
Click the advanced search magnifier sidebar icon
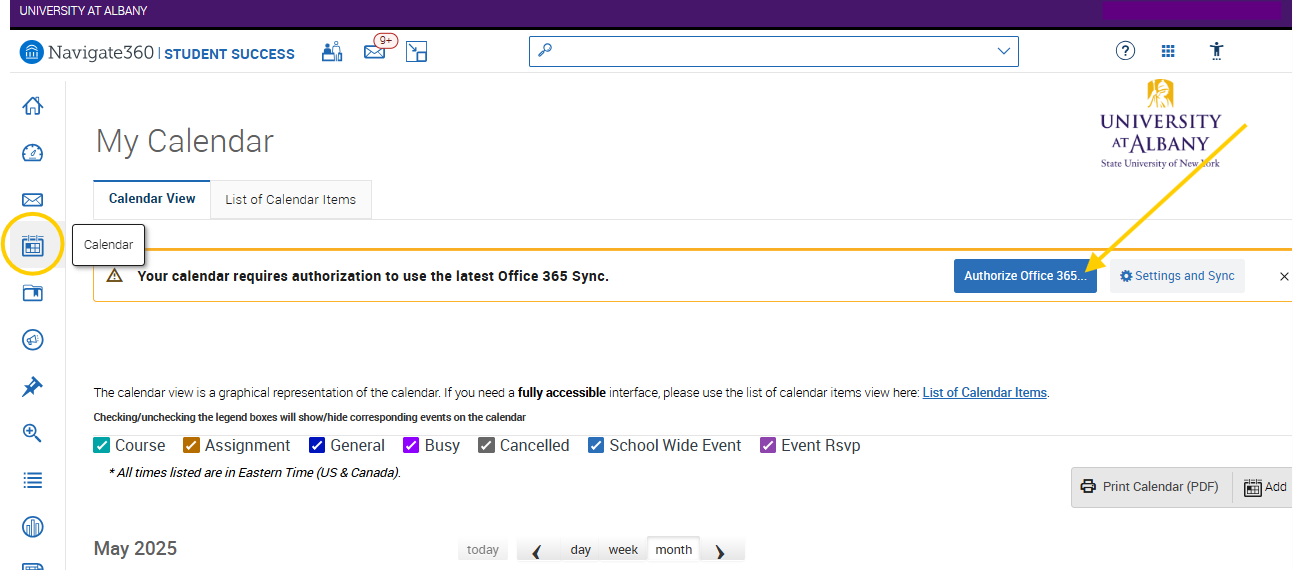click(x=33, y=433)
